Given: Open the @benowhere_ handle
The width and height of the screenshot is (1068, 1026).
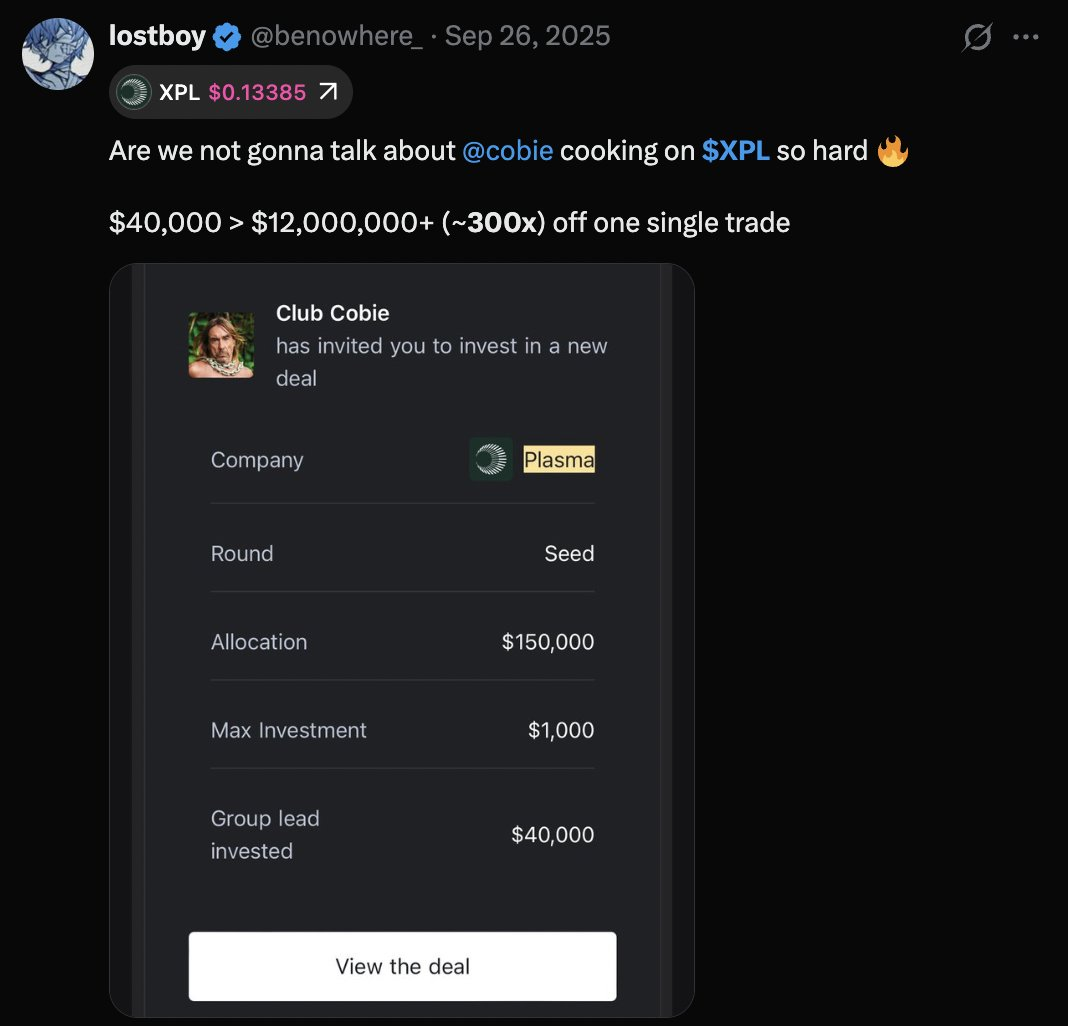Looking at the screenshot, I should (x=335, y=37).
